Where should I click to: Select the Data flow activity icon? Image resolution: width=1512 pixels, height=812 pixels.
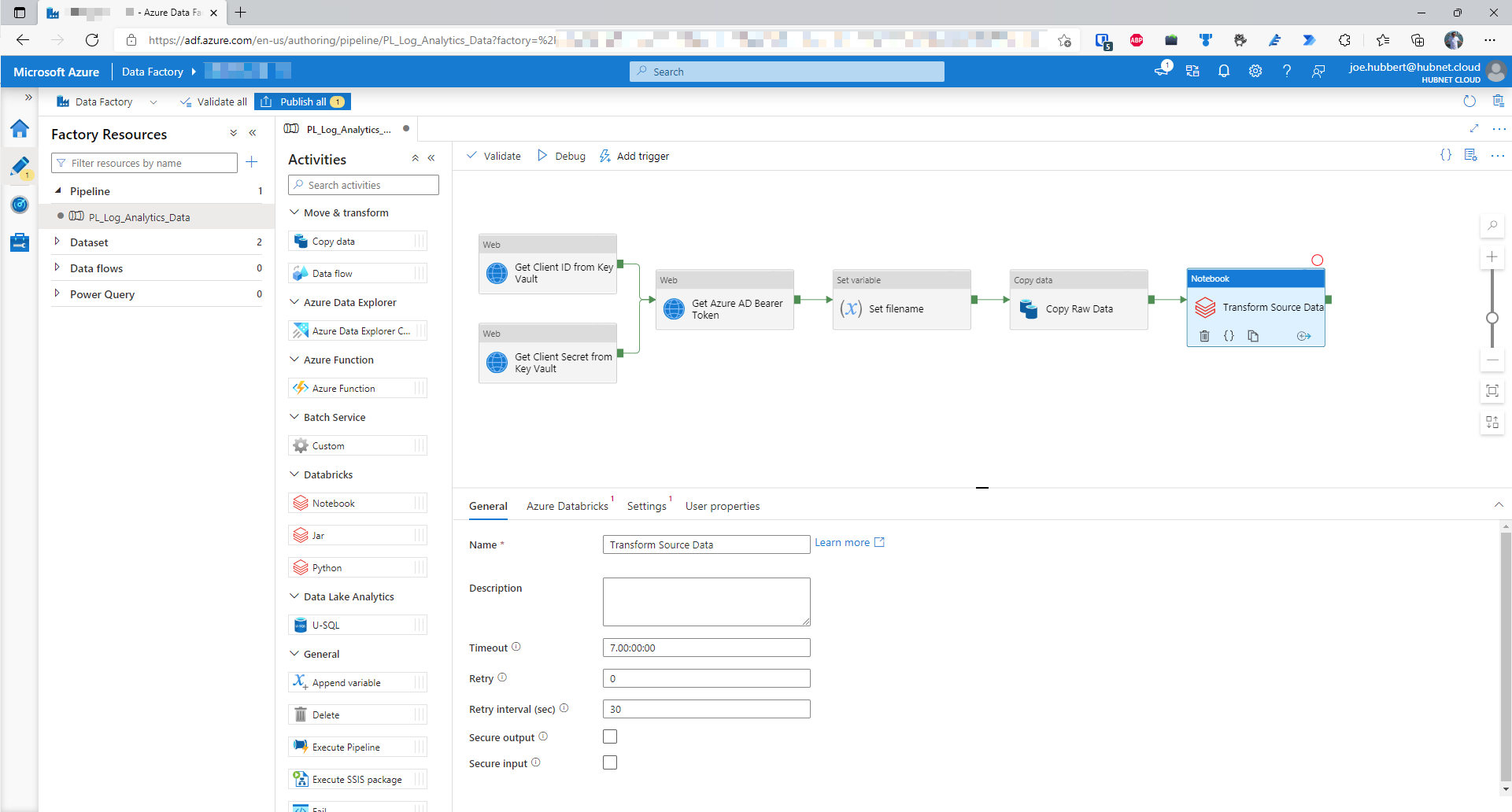(x=300, y=273)
